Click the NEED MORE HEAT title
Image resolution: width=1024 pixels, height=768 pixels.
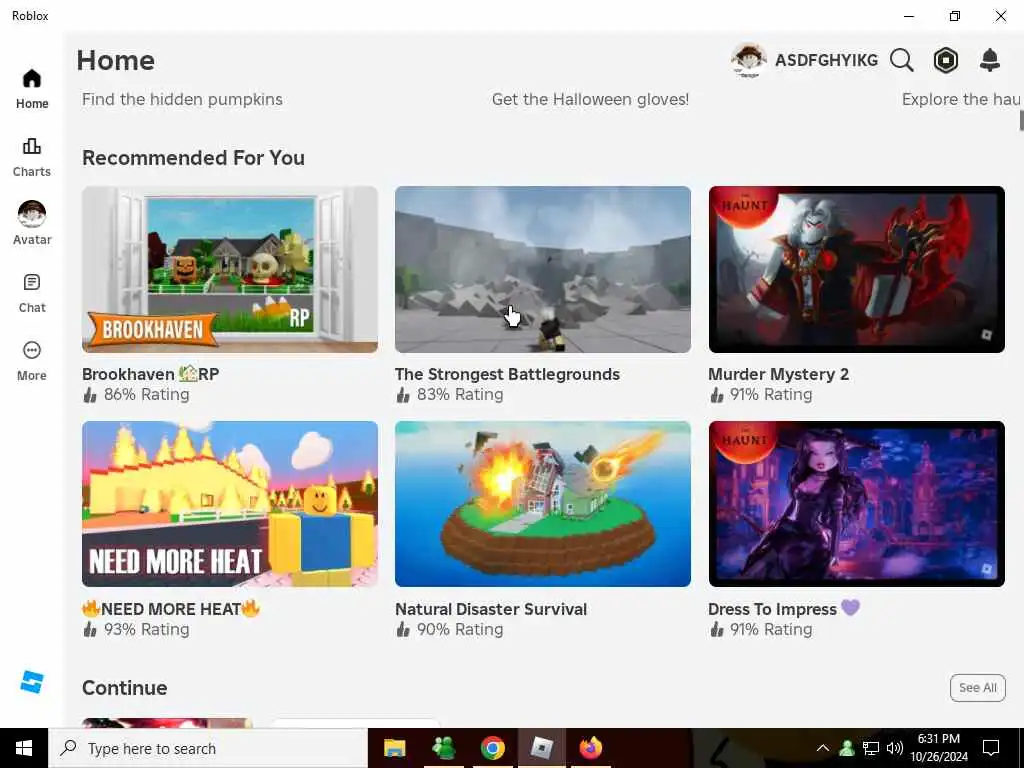171,609
